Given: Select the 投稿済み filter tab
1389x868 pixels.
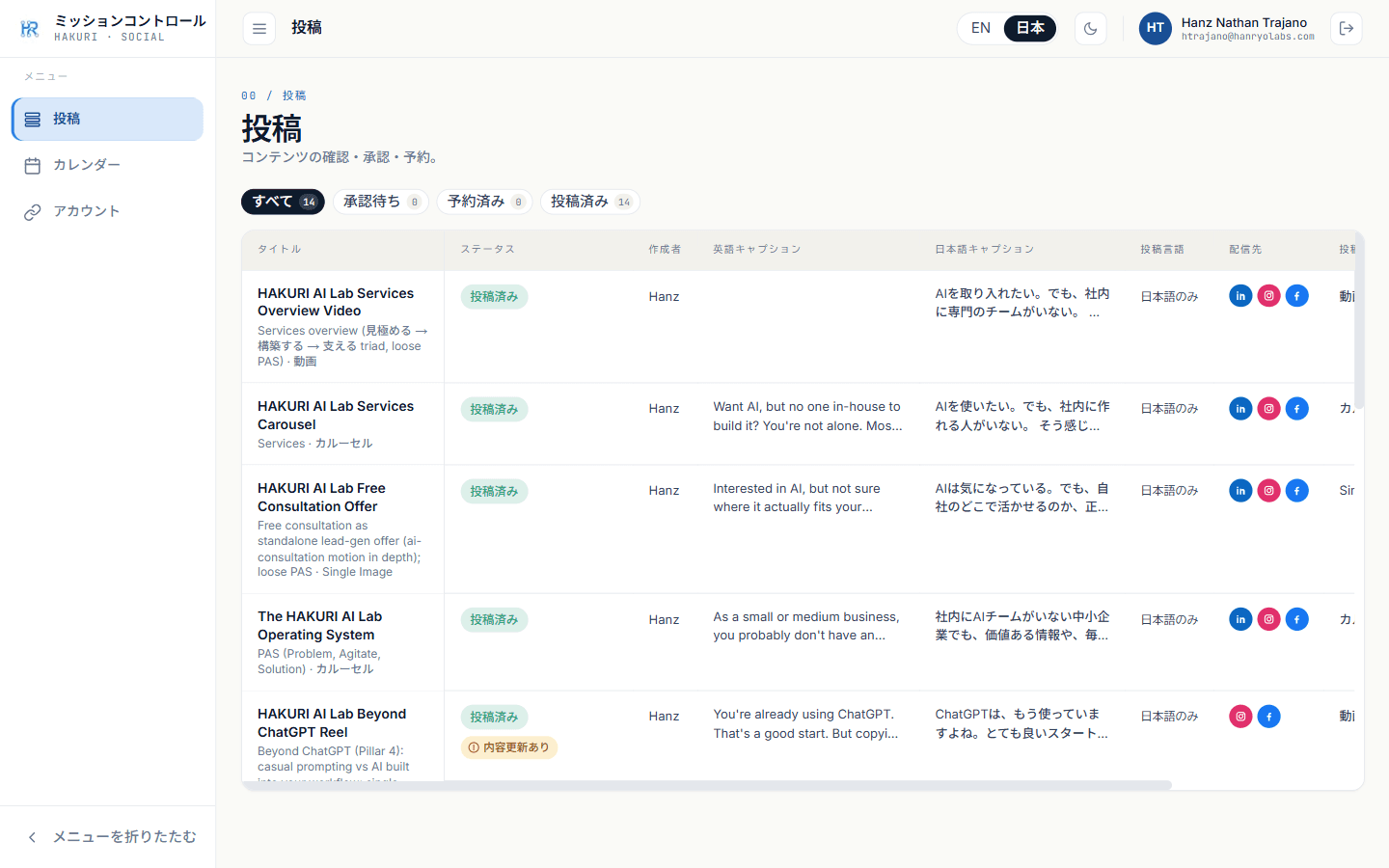Looking at the screenshot, I should point(589,202).
